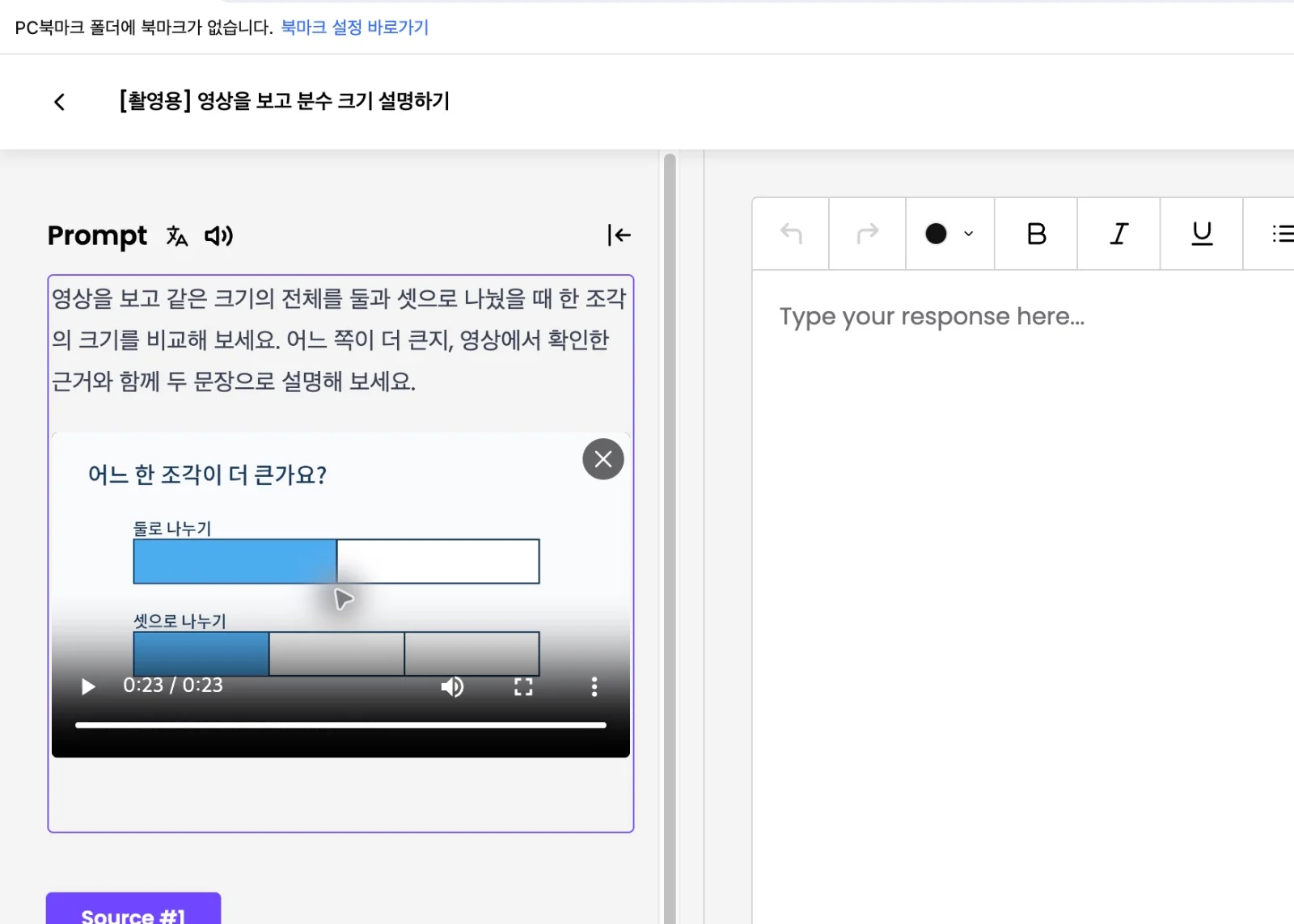Open the 북마크 설정 바로가기 link
The image size is (1294, 924).
(x=355, y=27)
